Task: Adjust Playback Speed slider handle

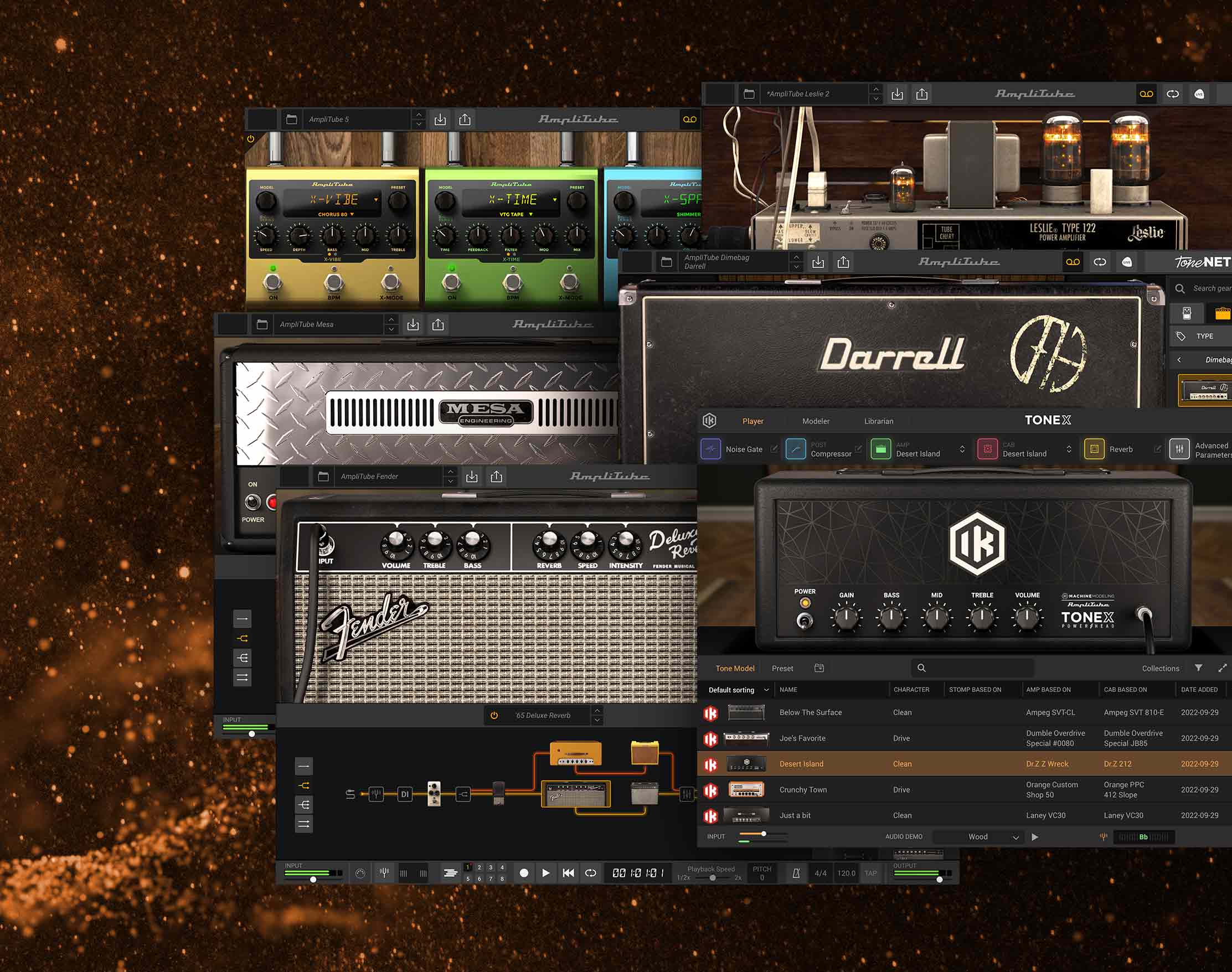Action: (712, 877)
